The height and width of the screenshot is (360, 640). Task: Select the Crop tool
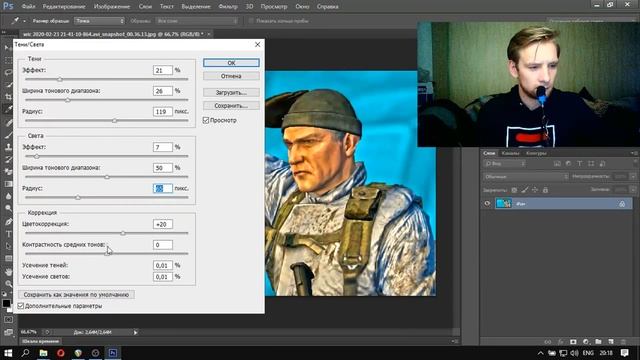pos(8,97)
